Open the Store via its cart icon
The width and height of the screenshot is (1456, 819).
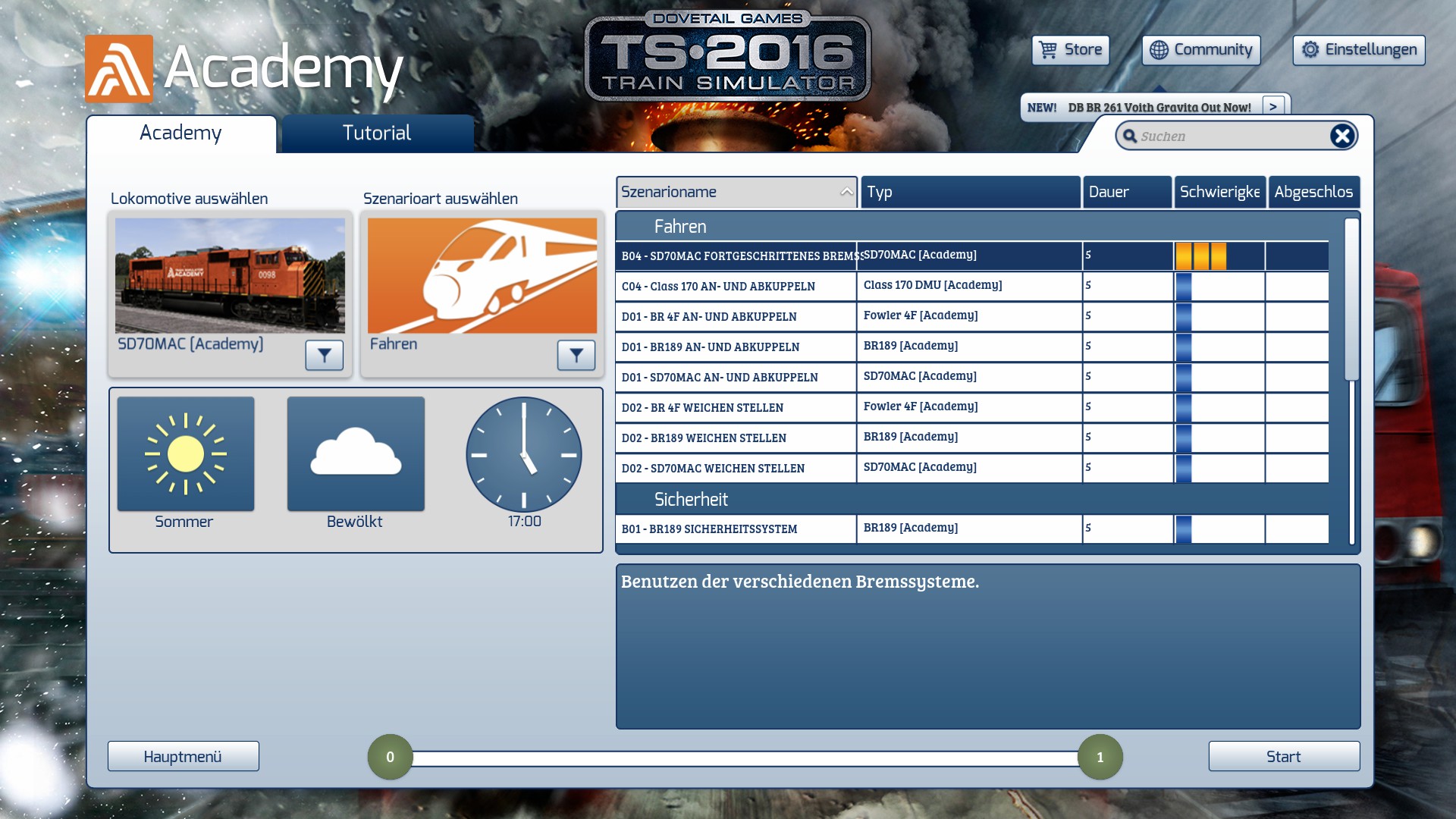coord(1048,50)
